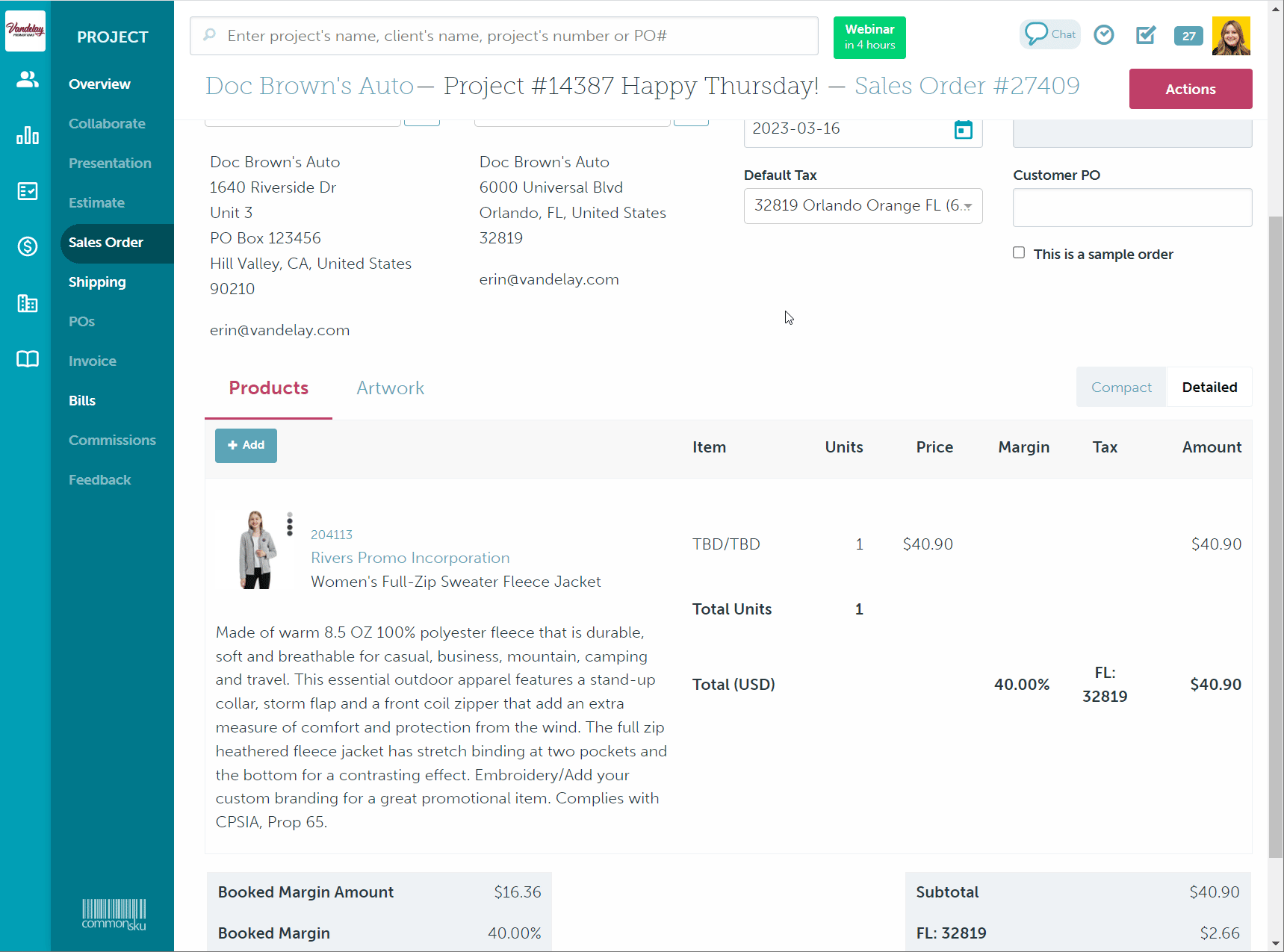Switch to Detailed view
1284x952 pixels.
(1209, 388)
